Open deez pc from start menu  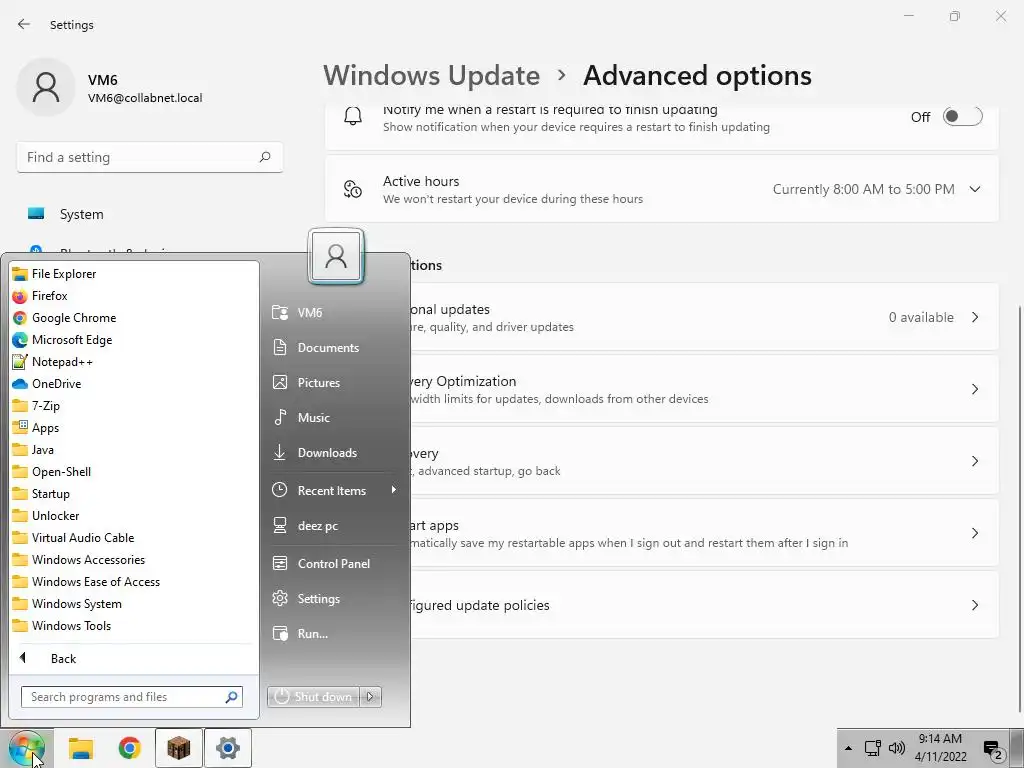[334, 526]
